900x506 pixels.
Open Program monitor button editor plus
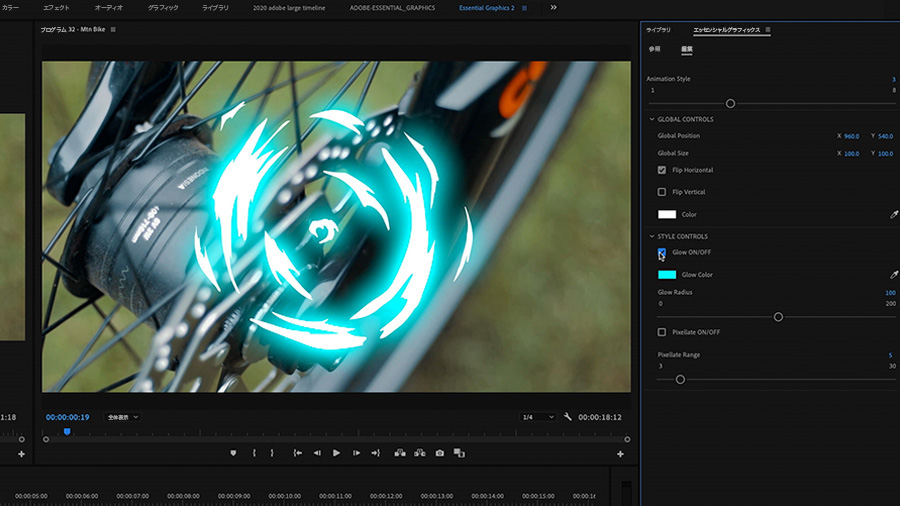(x=620, y=454)
